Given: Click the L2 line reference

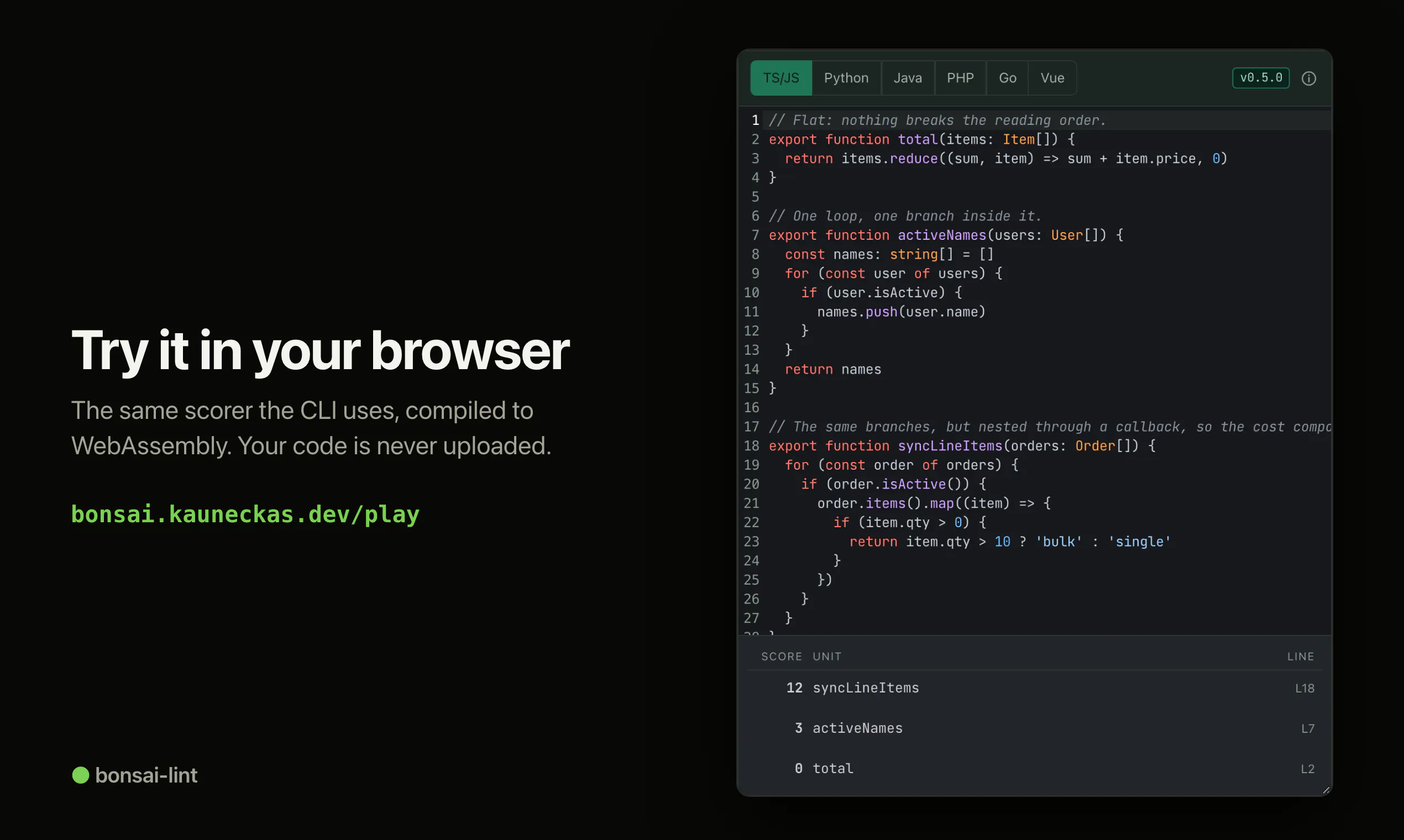Looking at the screenshot, I should pyautogui.click(x=1307, y=768).
